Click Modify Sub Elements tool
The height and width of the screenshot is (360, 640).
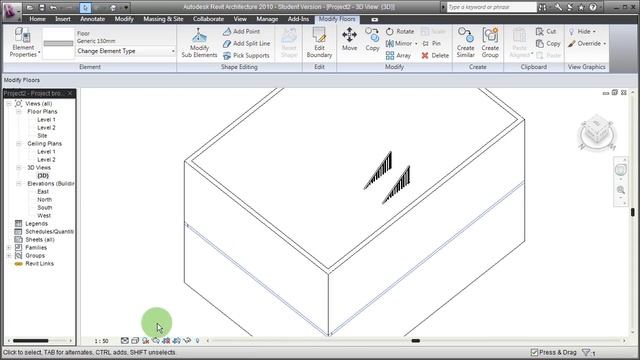tap(199, 43)
